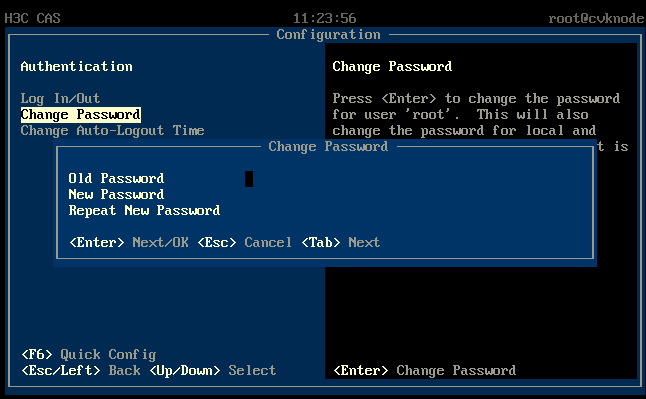
Task: Choose Change Auto-Logout Time option
Action: click(112, 131)
